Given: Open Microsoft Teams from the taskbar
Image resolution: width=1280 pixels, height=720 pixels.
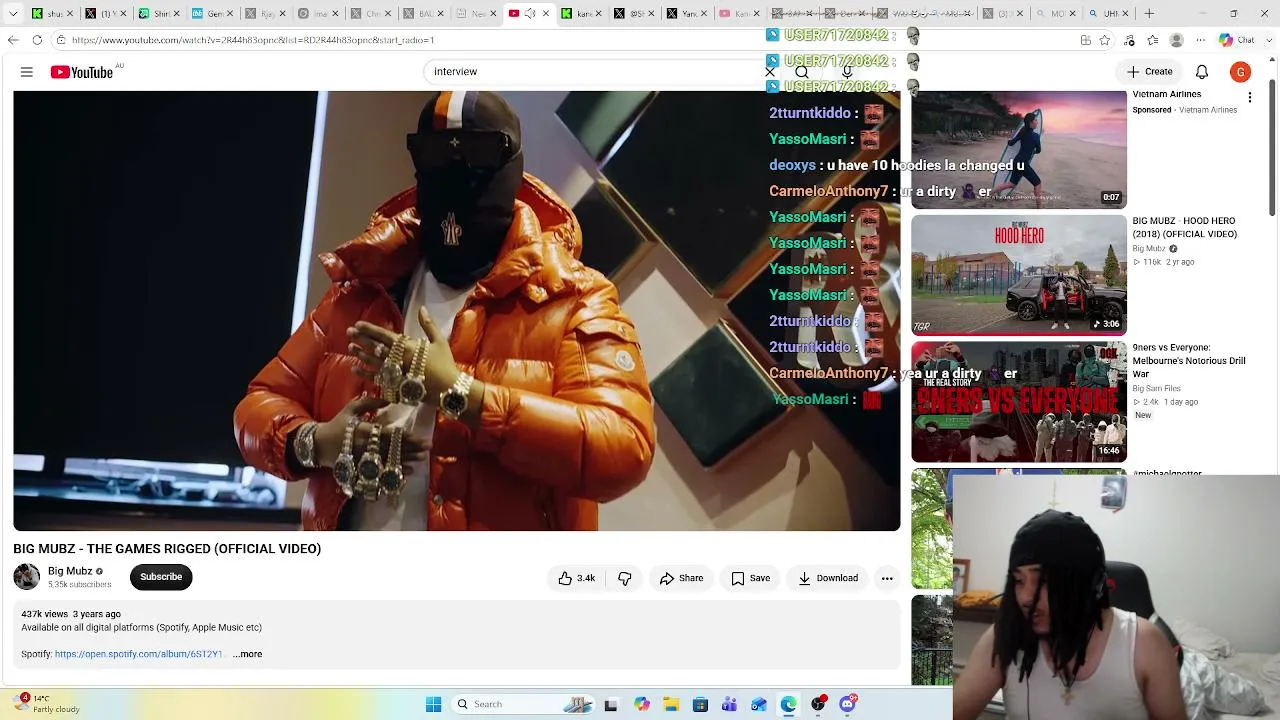Looking at the screenshot, I should [x=729, y=704].
